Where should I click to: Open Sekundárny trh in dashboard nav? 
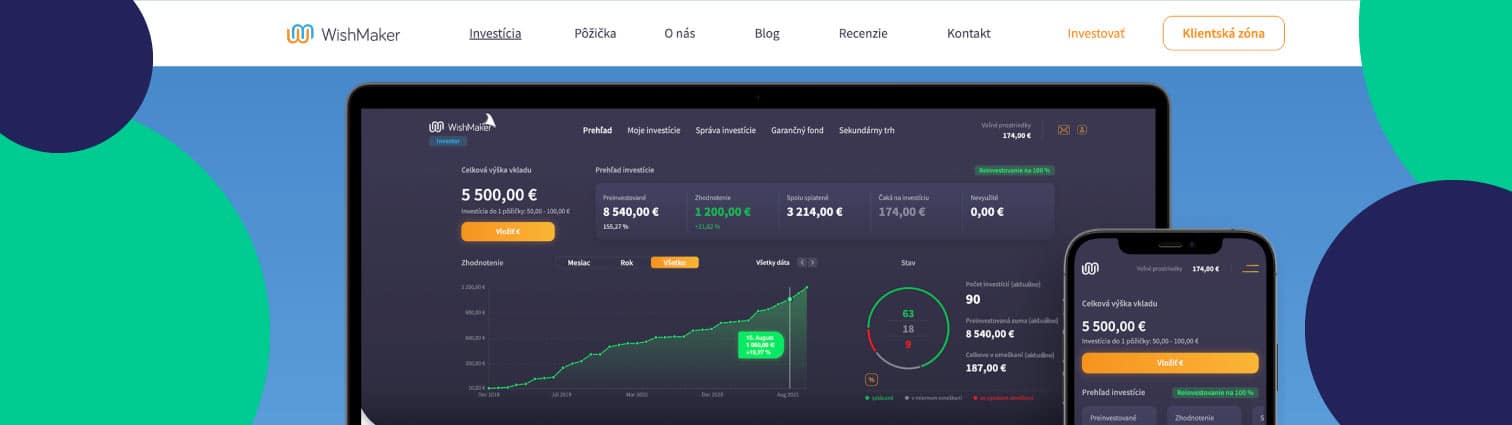pos(867,130)
